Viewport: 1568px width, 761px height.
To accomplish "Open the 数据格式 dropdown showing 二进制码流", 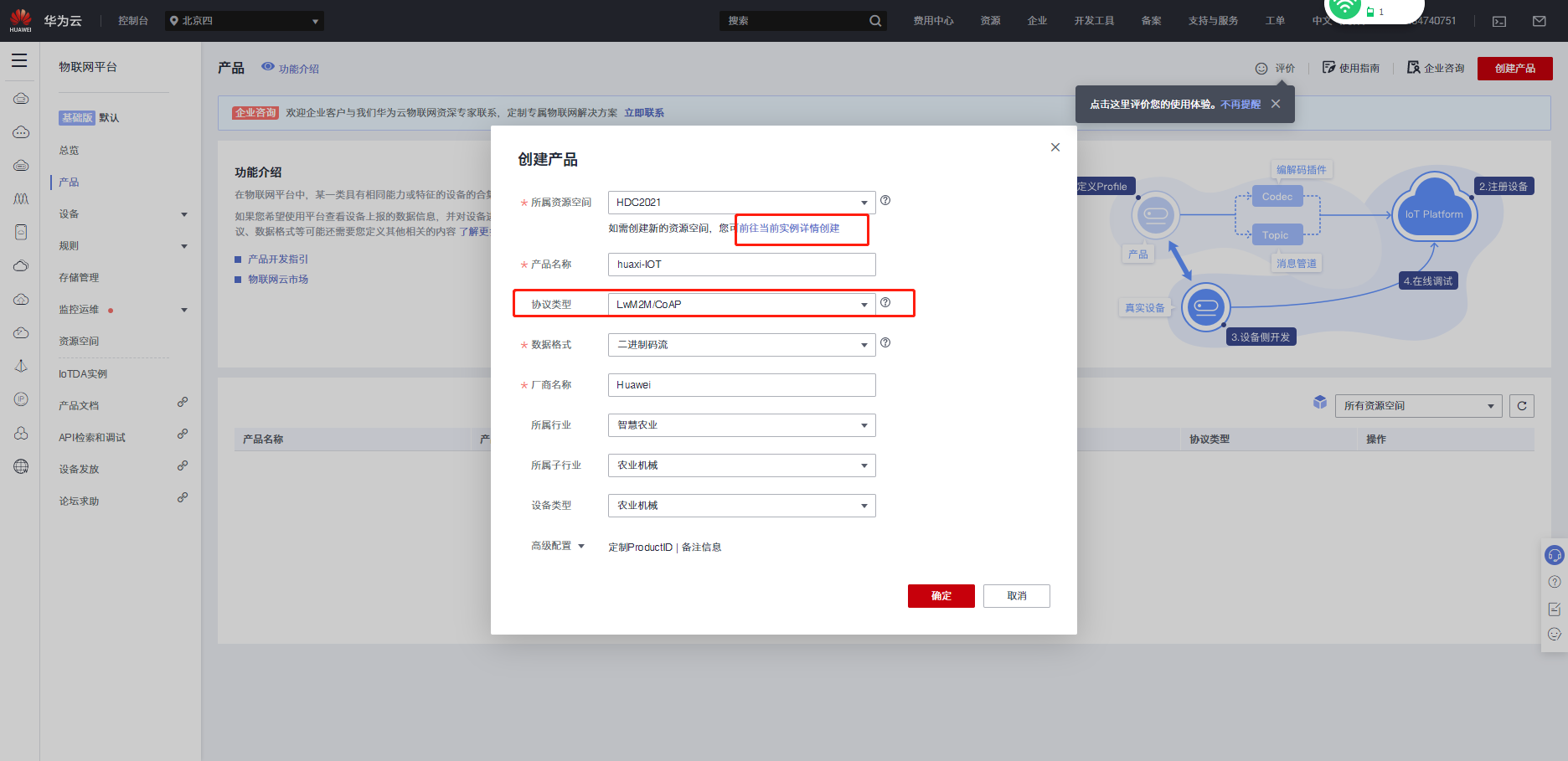I will [741, 345].
